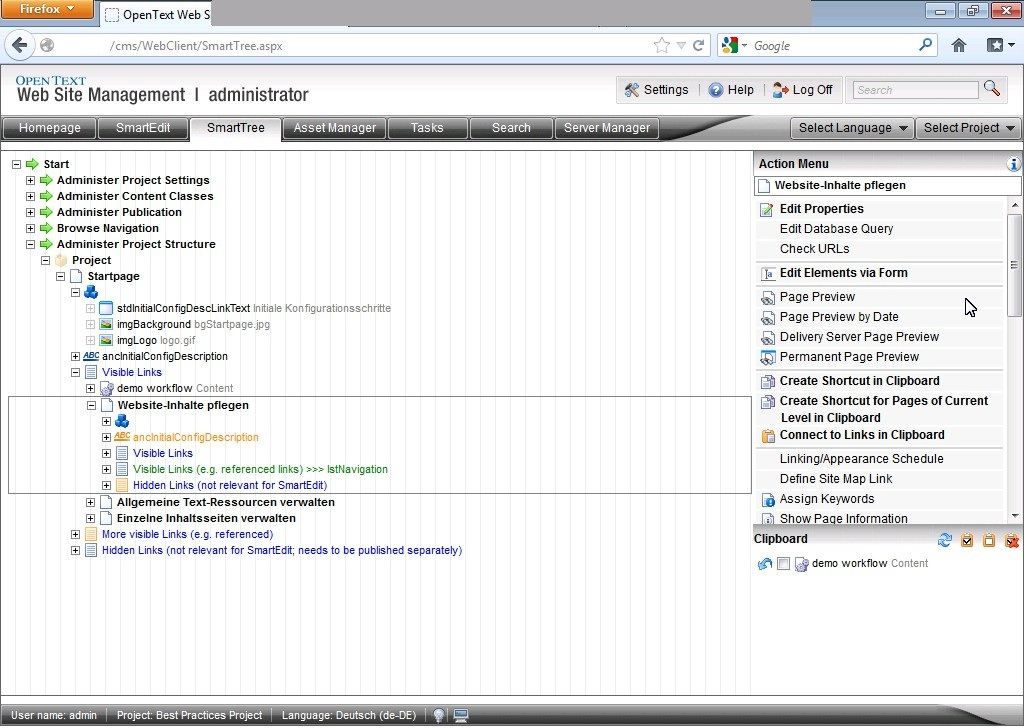Expand the Administer Publication node
1024x728 pixels.
pyautogui.click(x=30, y=212)
